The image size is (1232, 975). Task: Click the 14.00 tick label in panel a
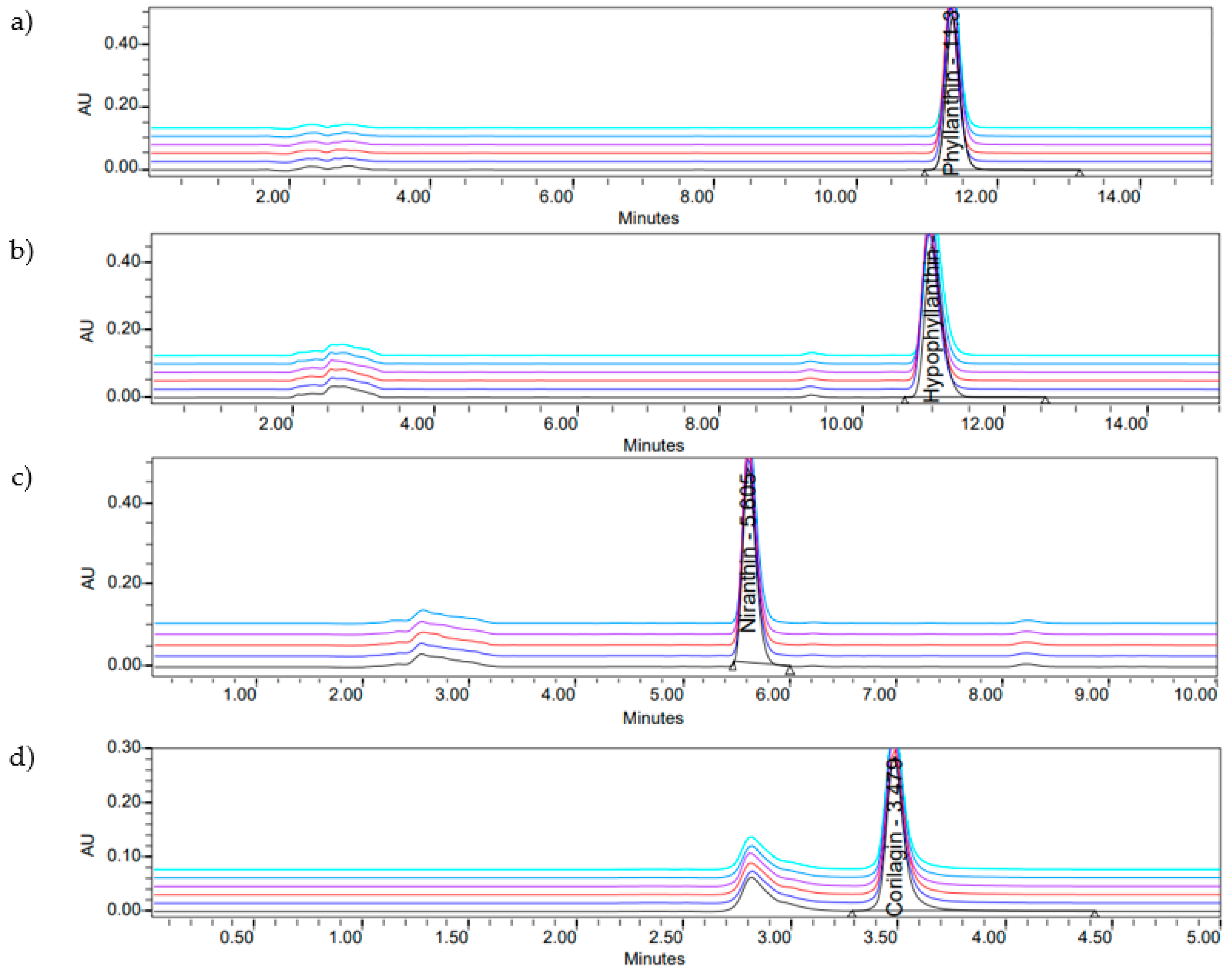tap(1119, 197)
